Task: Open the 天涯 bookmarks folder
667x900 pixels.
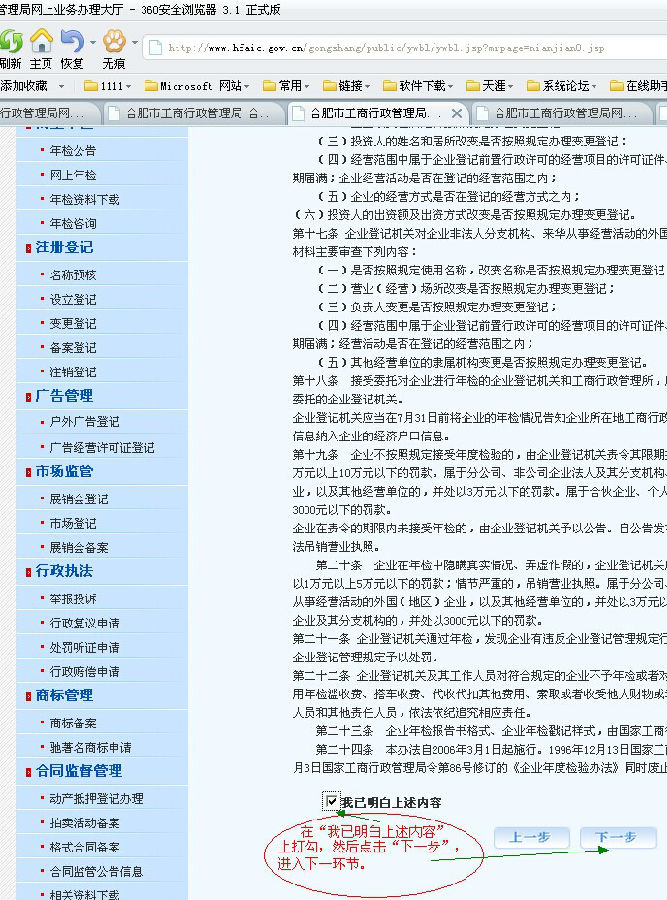Action: click(x=490, y=86)
